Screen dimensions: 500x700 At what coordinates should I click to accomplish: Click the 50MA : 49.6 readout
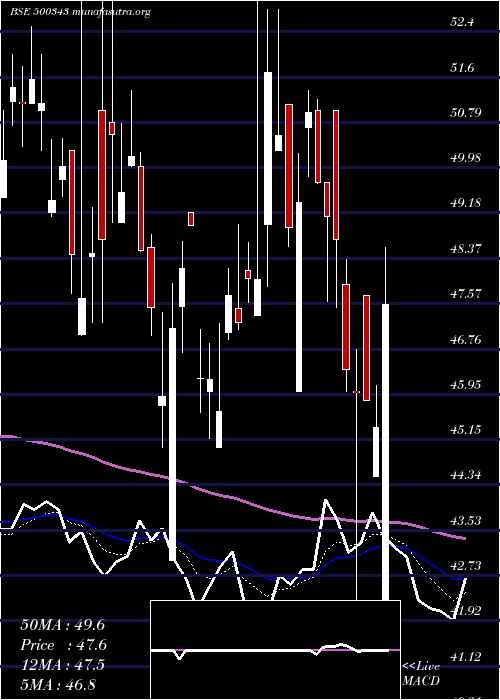[62, 625]
